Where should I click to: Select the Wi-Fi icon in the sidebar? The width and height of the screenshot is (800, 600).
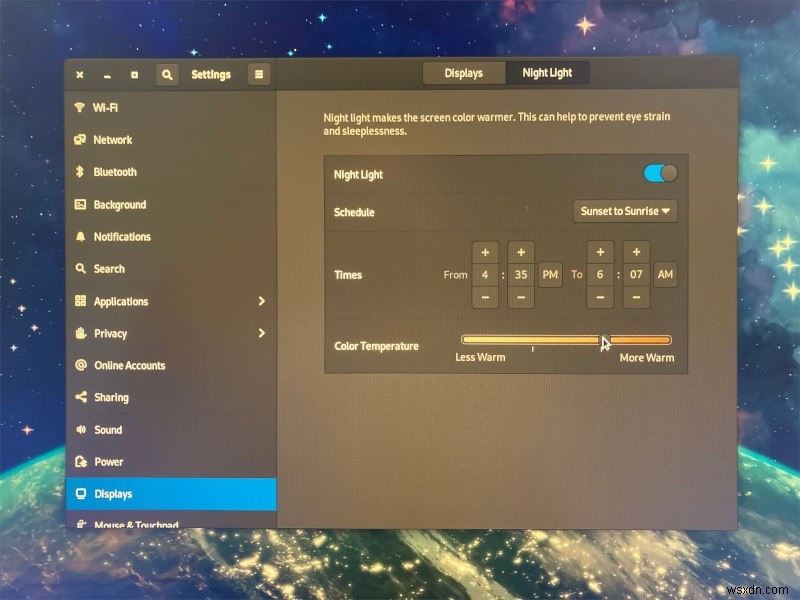point(83,107)
